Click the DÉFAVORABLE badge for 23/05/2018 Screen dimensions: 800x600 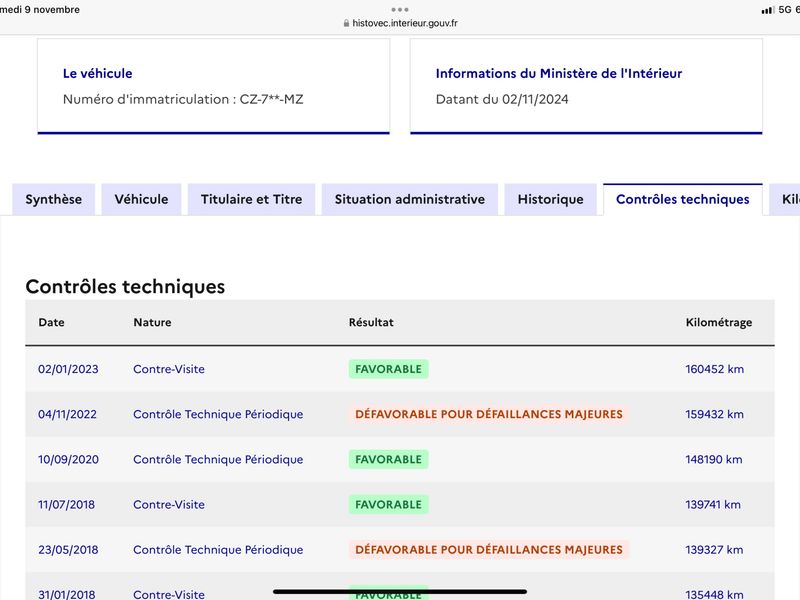point(489,549)
